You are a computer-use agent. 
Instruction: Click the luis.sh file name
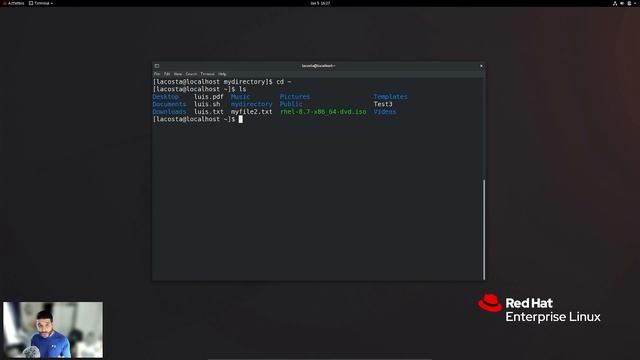[x=207, y=104]
